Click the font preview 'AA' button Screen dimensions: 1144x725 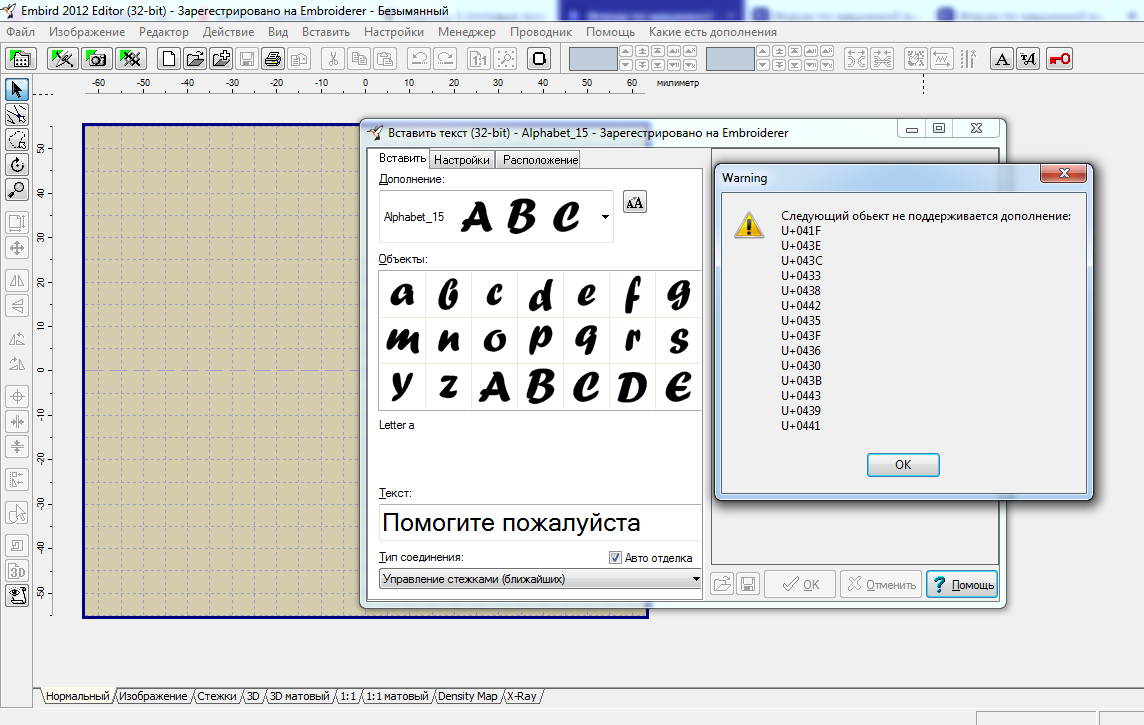point(634,202)
